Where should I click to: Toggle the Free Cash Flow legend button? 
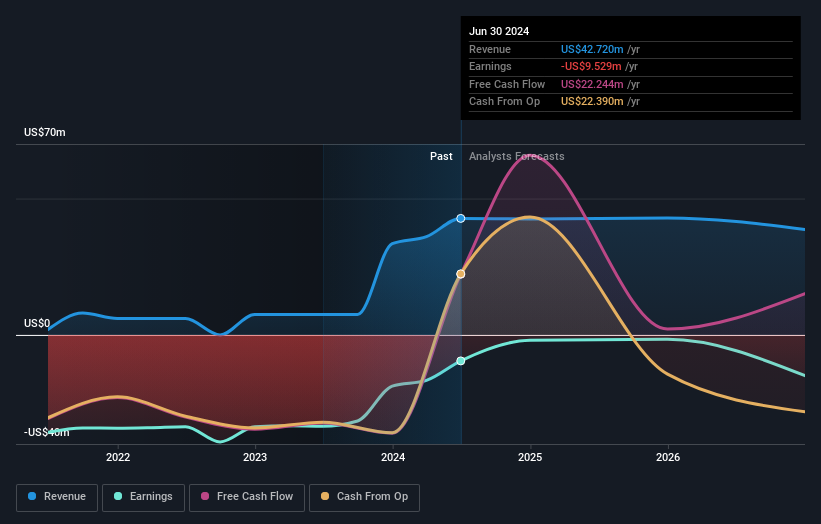pos(247,497)
